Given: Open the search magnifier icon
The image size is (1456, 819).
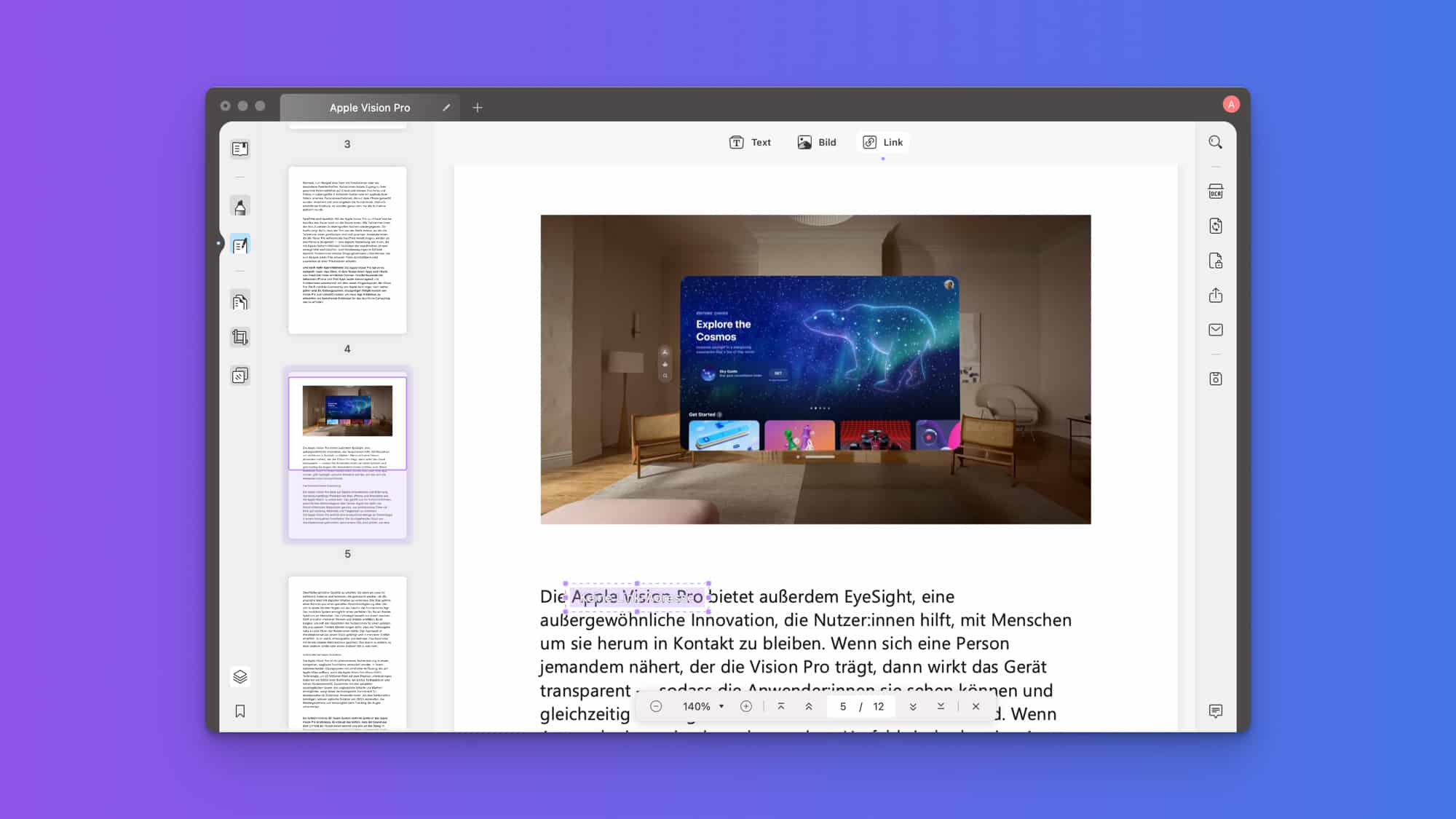Looking at the screenshot, I should (x=1215, y=142).
